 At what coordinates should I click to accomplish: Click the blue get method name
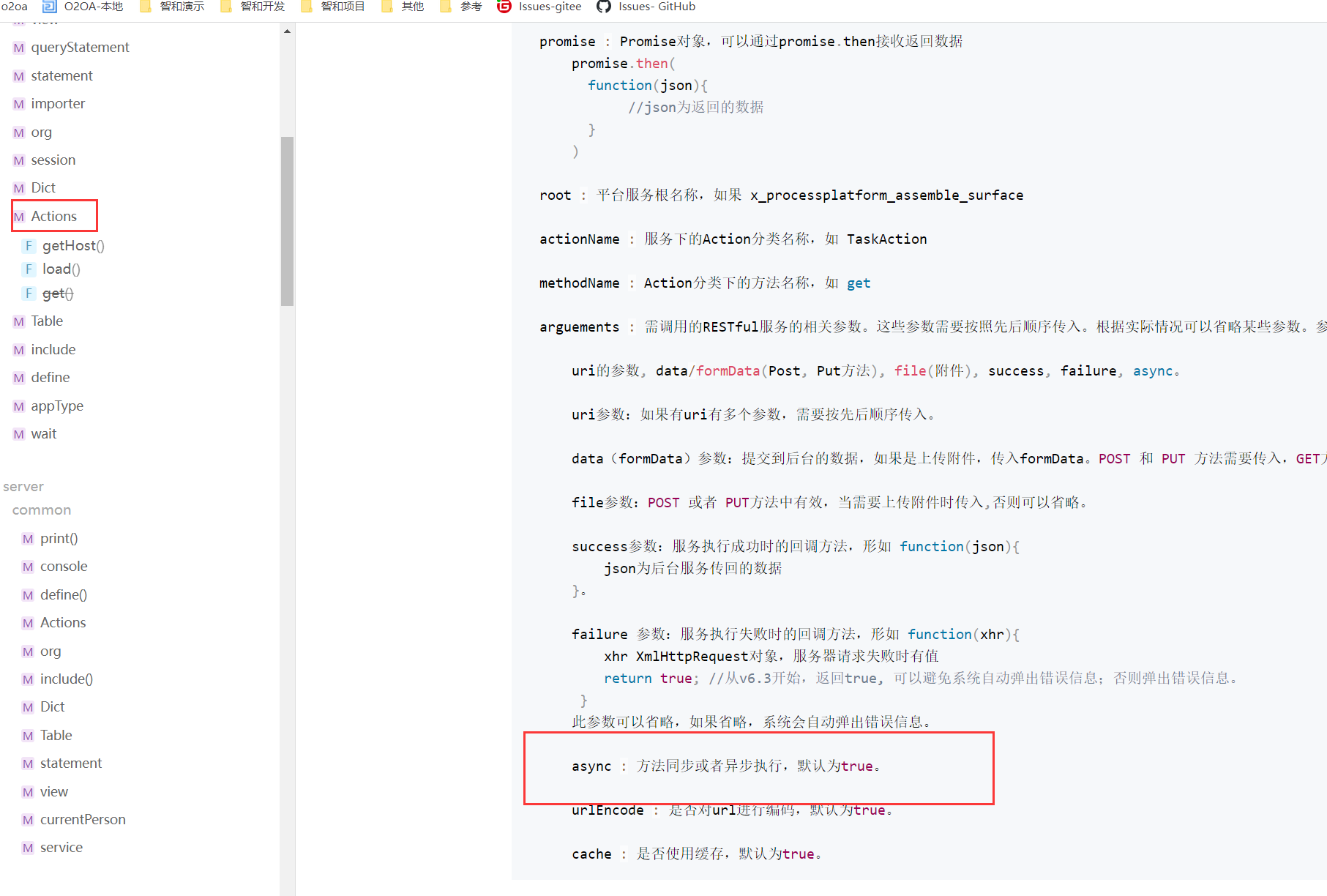coord(859,283)
